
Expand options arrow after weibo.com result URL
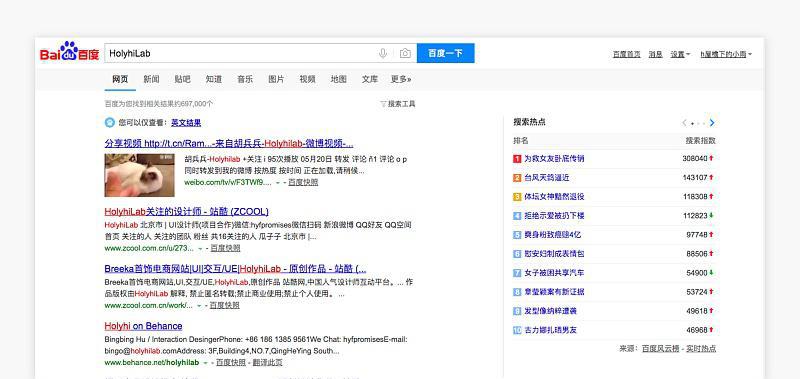[278, 182]
